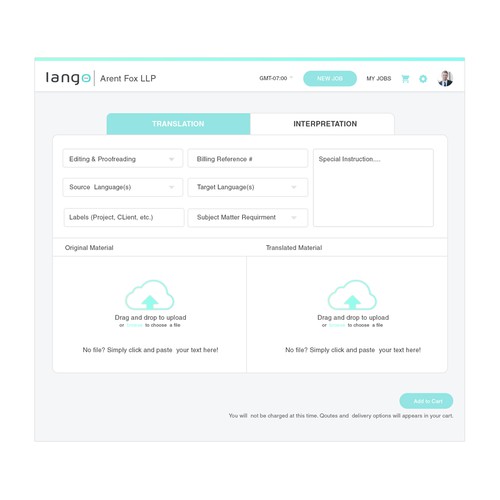Click paste-text prompt in Original Material
The height and width of the screenshot is (500, 500).
[150, 350]
